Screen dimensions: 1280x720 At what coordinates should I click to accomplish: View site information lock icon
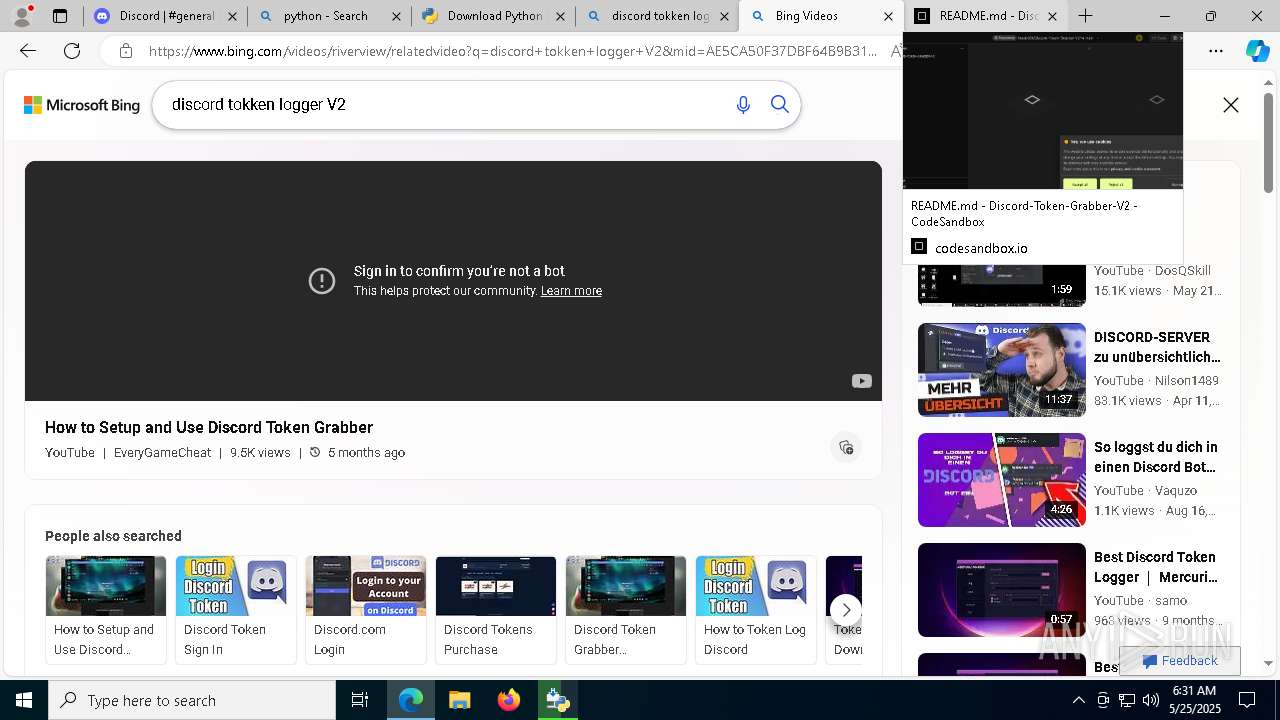point(126,51)
